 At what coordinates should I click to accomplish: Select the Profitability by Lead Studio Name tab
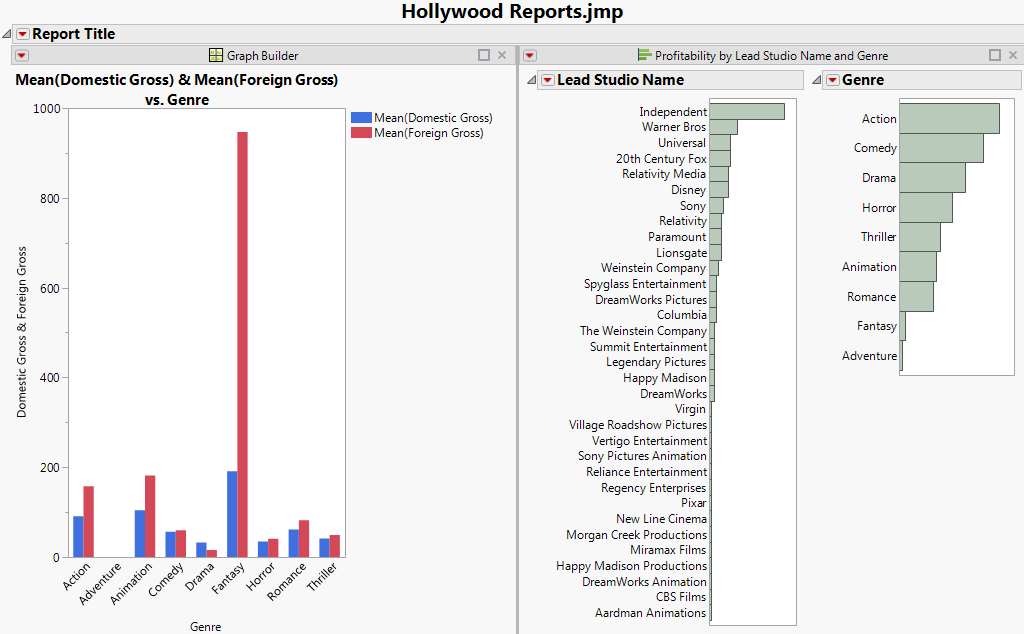tap(771, 56)
